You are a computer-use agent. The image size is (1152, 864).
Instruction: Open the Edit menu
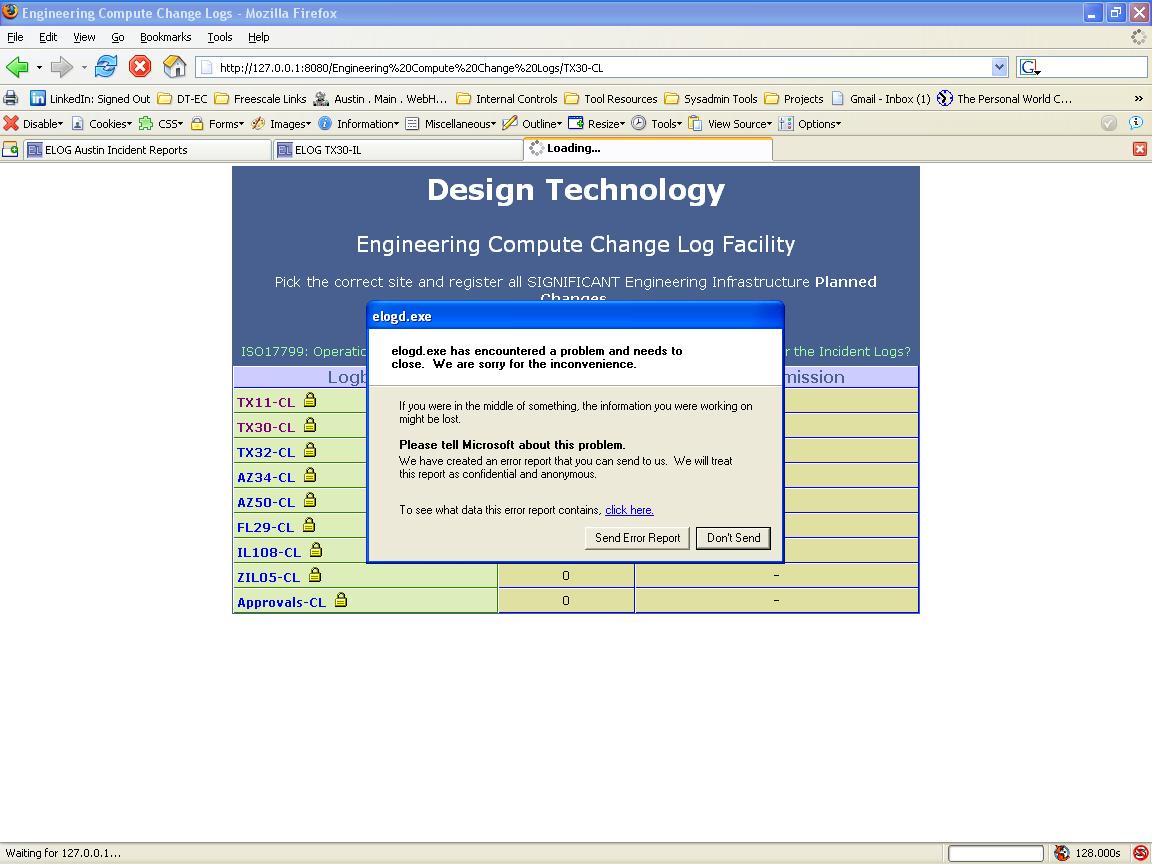pyautogui.click(x=48, y=37)
